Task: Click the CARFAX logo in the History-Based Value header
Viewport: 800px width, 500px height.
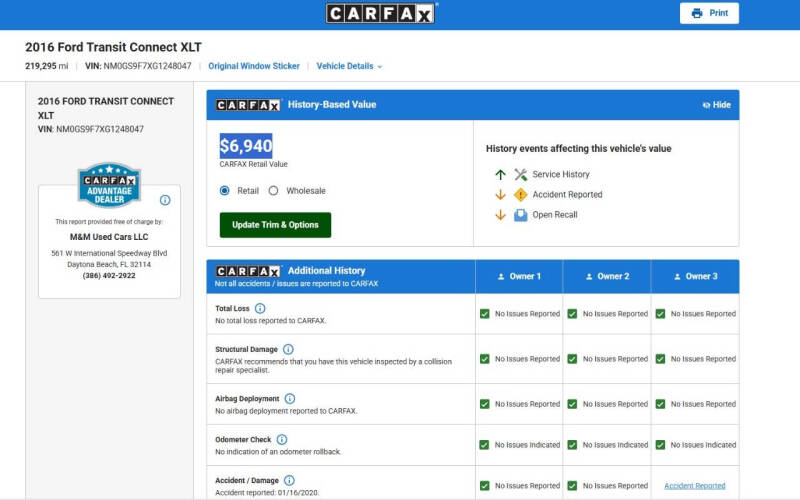Action: [x=248, y=105]
